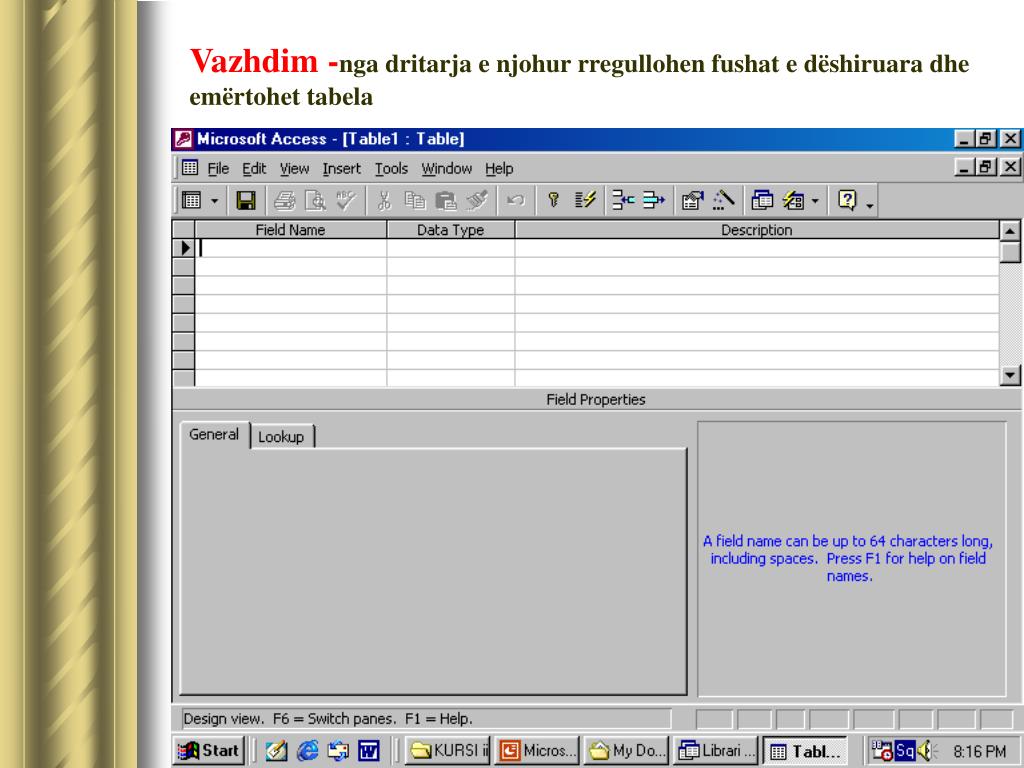Open the File menu

point(218,169)
